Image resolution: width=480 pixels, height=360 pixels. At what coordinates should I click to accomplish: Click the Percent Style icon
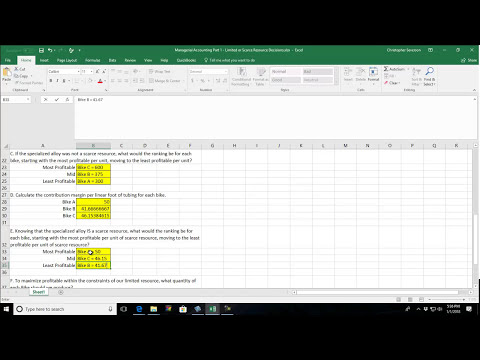coord(202,81)
